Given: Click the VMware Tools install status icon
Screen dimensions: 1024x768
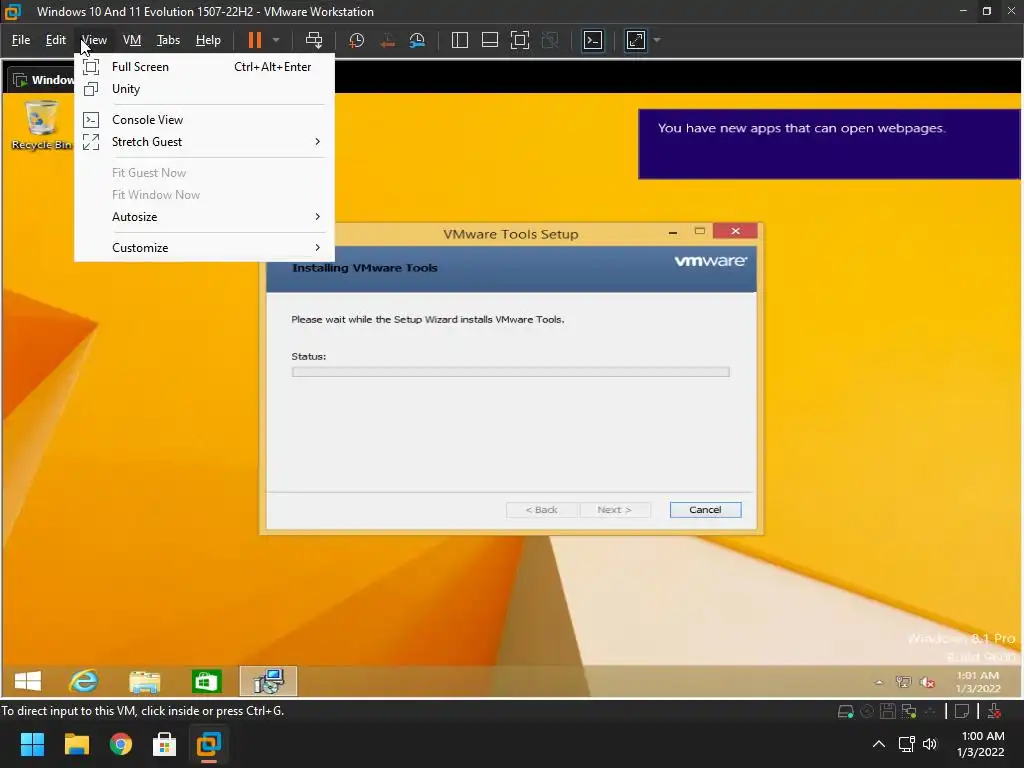Looking at the screenshot, I should [994, 711].
